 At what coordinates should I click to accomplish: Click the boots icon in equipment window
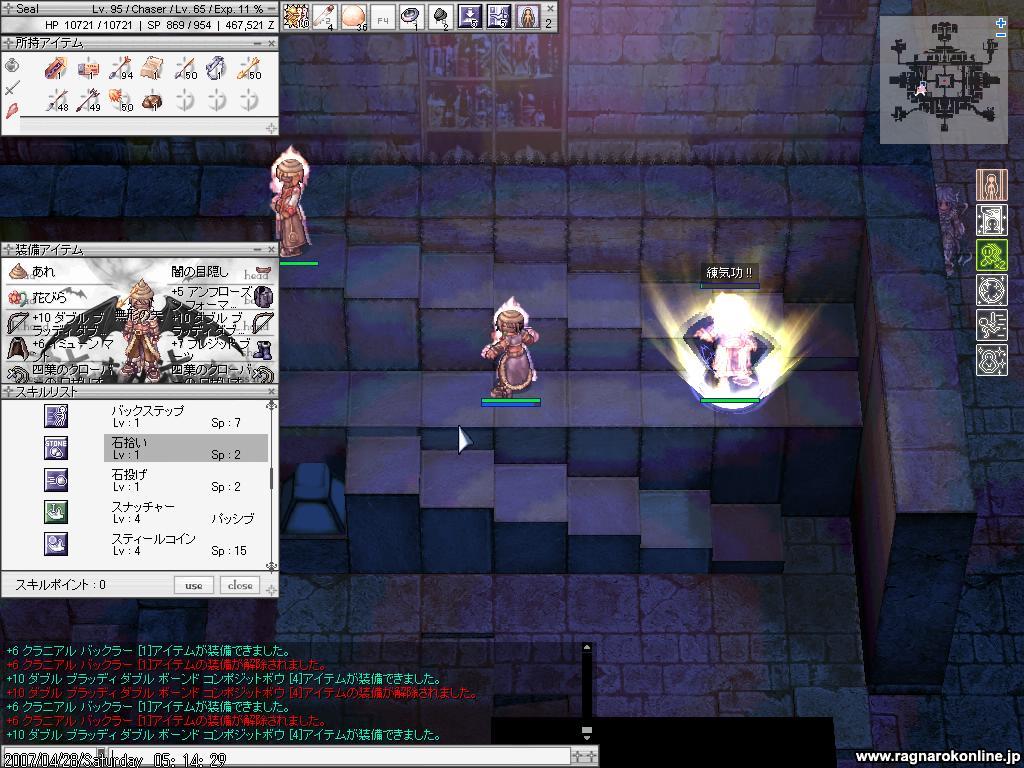(263, 350)
